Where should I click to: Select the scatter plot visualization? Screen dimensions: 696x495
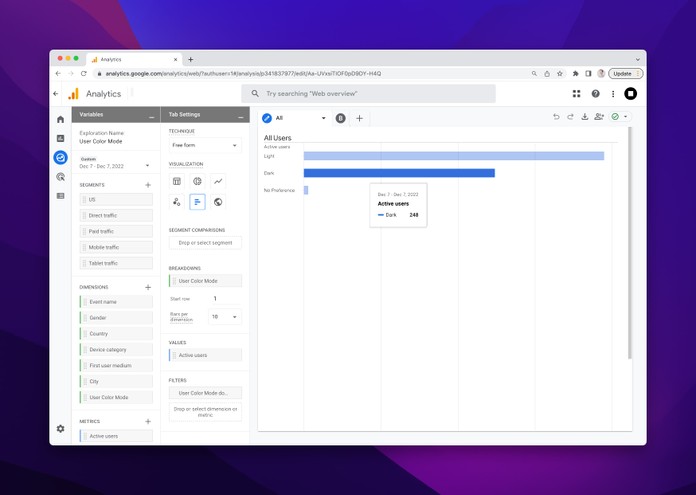point(177,202)
